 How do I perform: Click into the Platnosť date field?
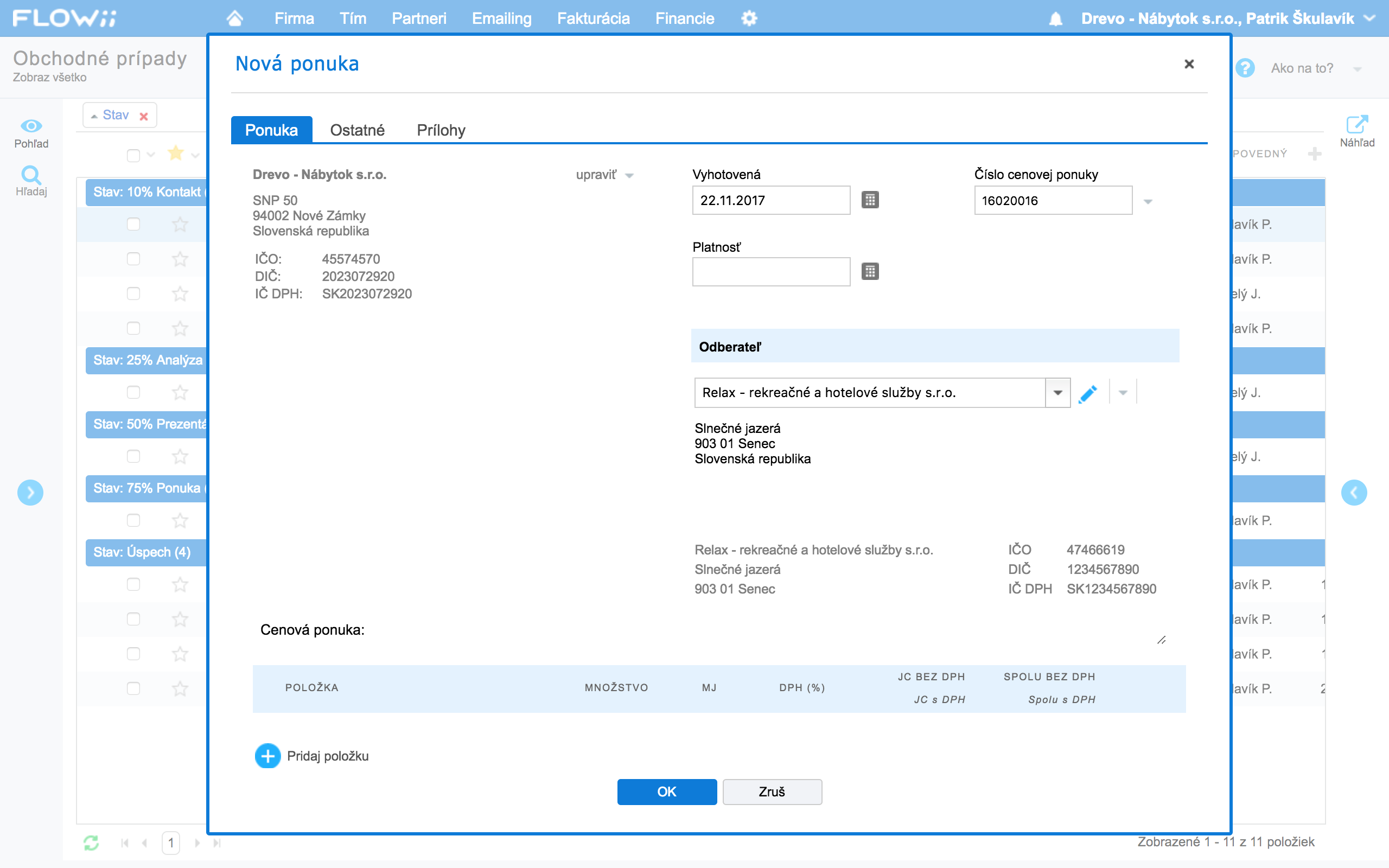[x=770, y=272]
